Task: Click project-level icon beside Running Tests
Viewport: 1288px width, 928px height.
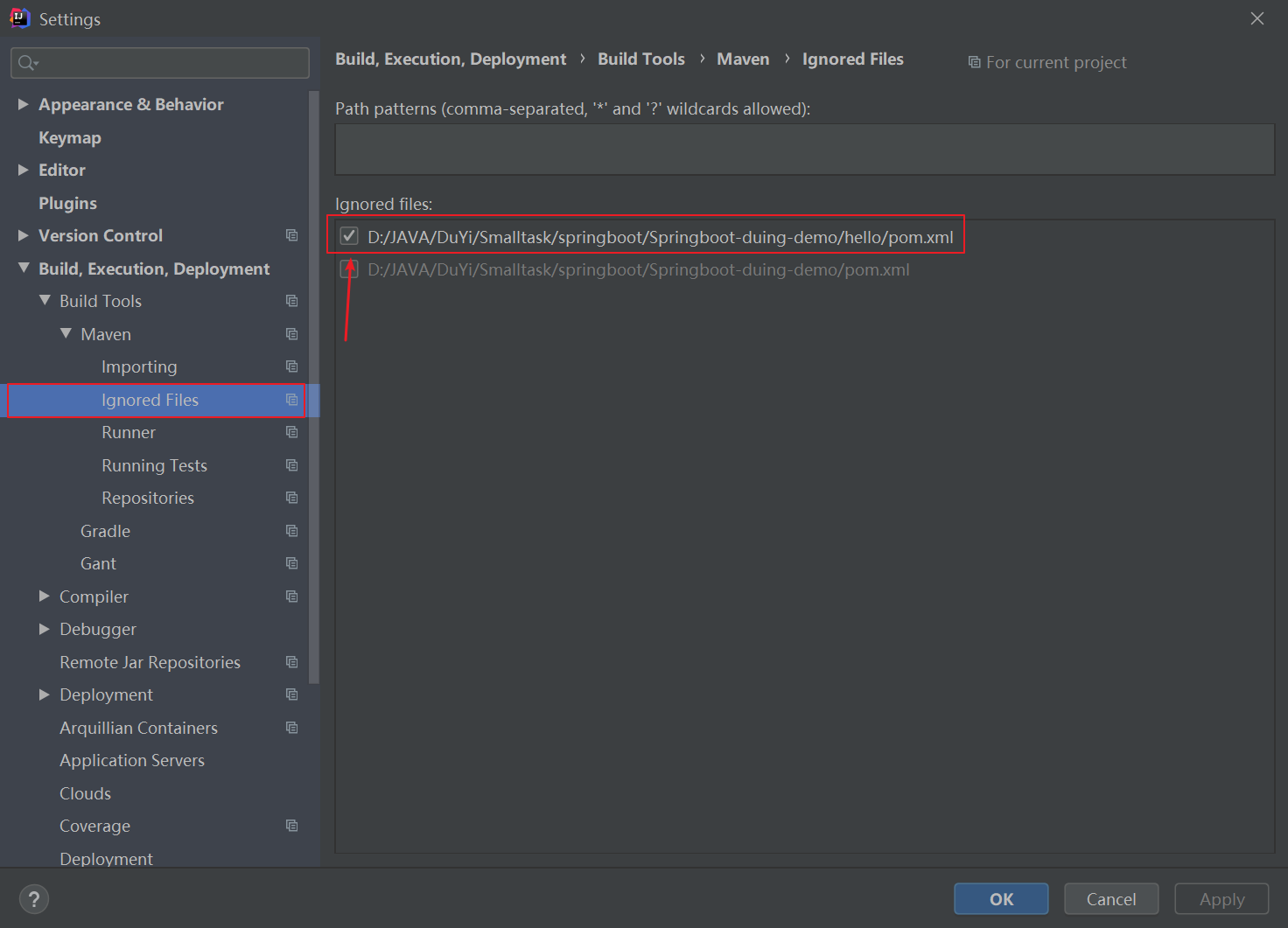Action: click(292, 465)
